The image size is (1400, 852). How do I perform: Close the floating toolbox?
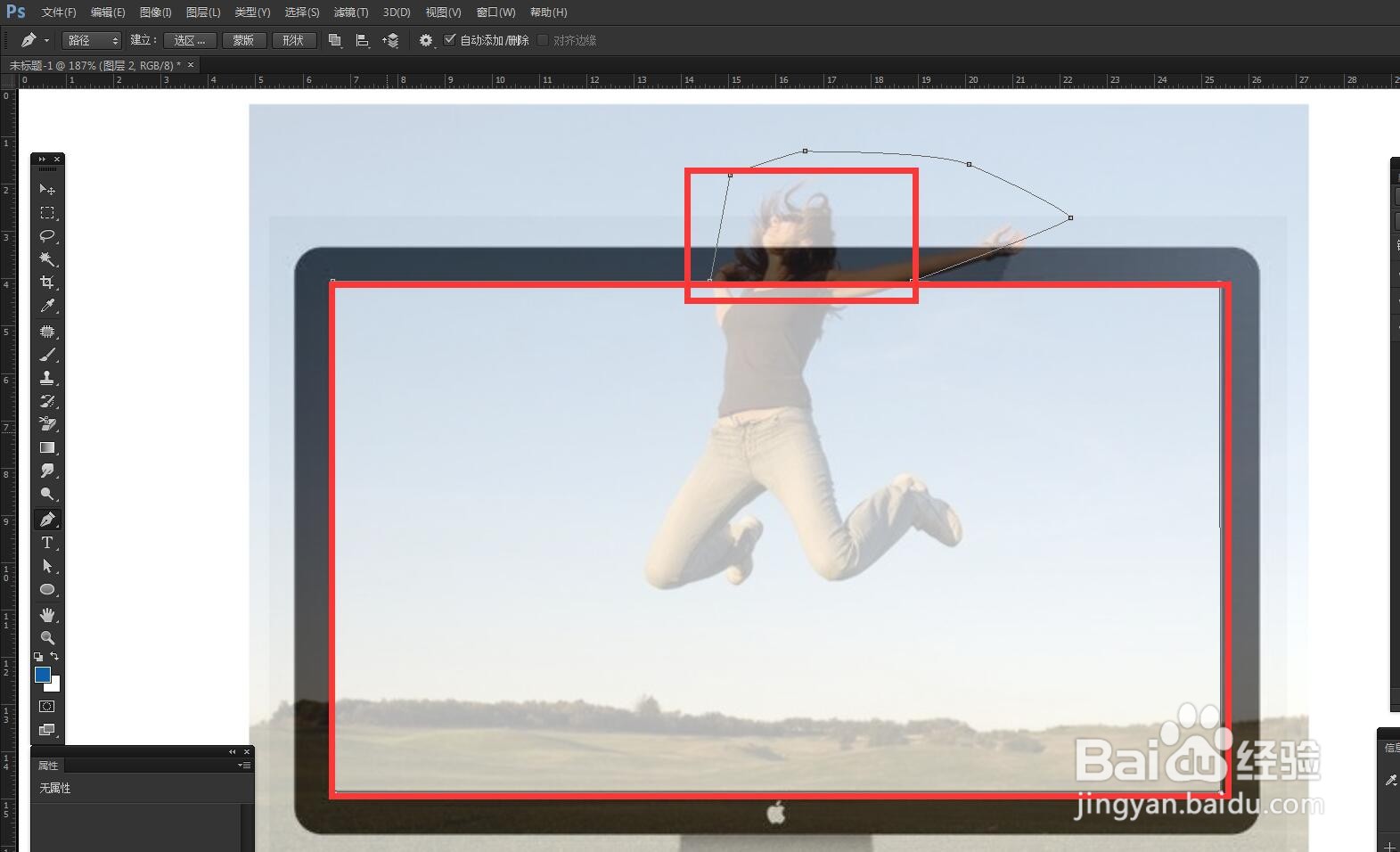click(57, 160)
